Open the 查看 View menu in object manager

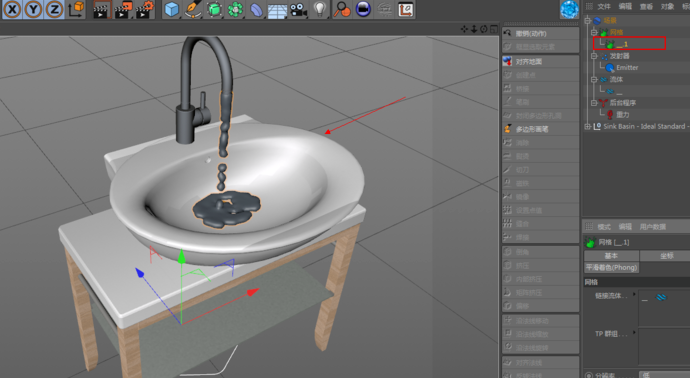tap(646, 6)
